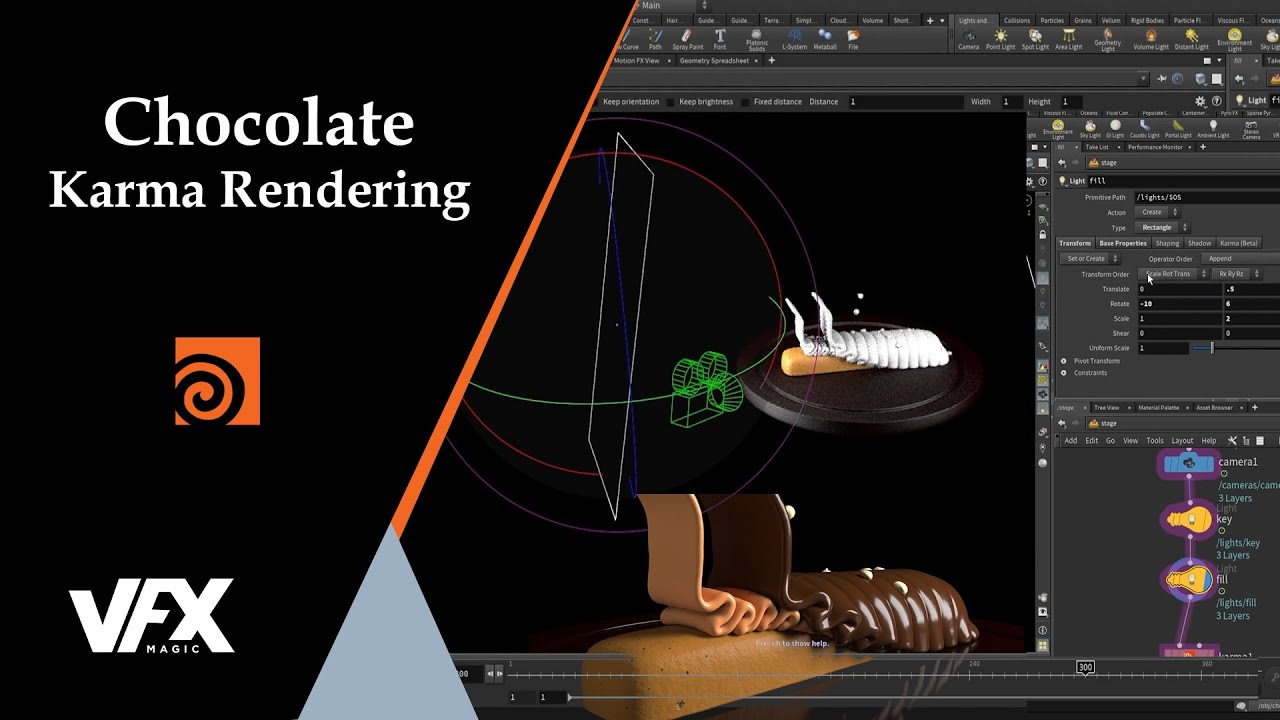1280x720 pixels.
Task: Click the timeline frame 300 marker
Action: [1085, 666]
